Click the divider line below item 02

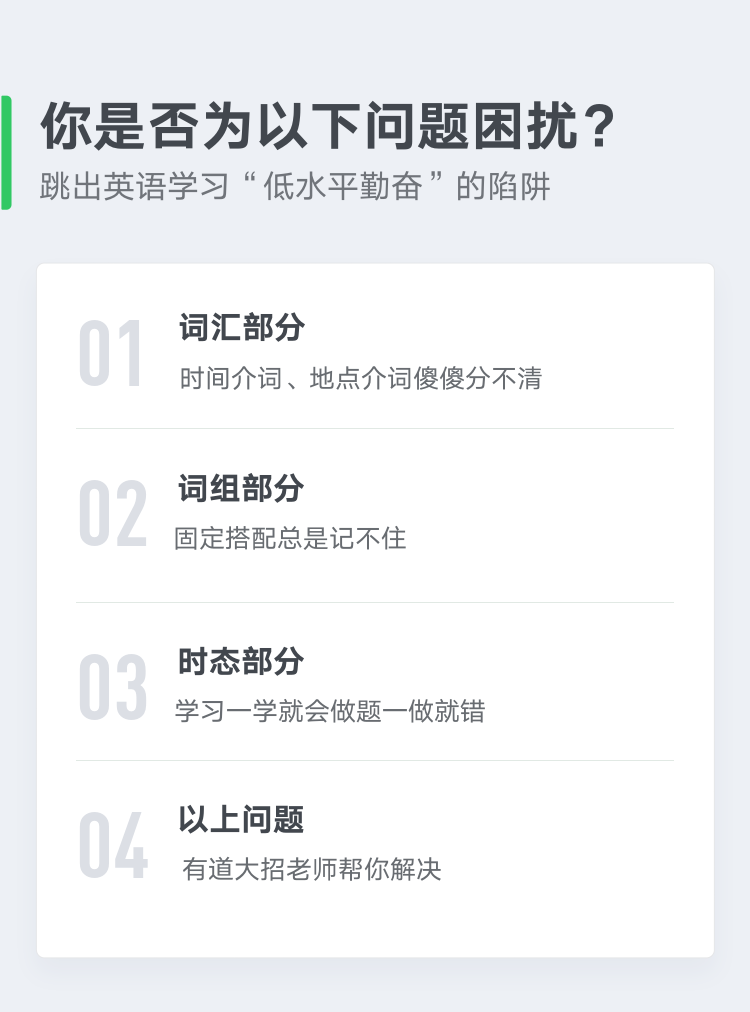coord(375,602)
